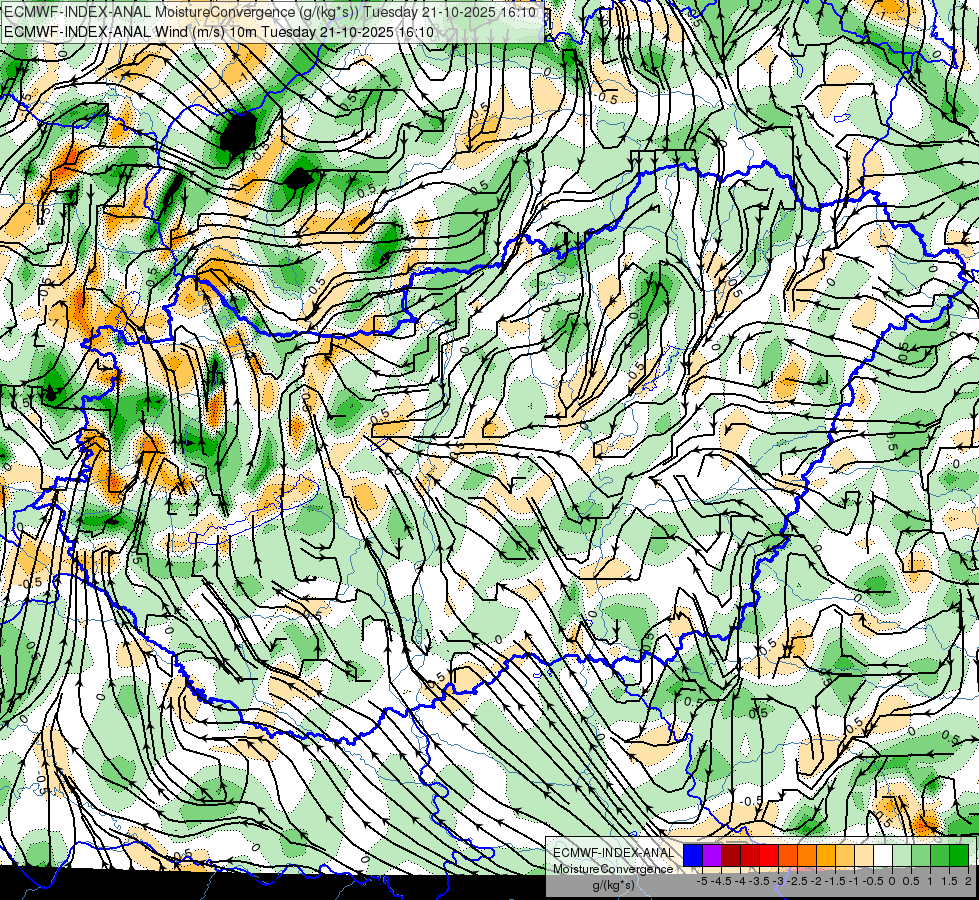This screenshot has width=979, height=900.
Task: Select the darkest green swatch for 1.5 to 2
Action: (960, 855)
